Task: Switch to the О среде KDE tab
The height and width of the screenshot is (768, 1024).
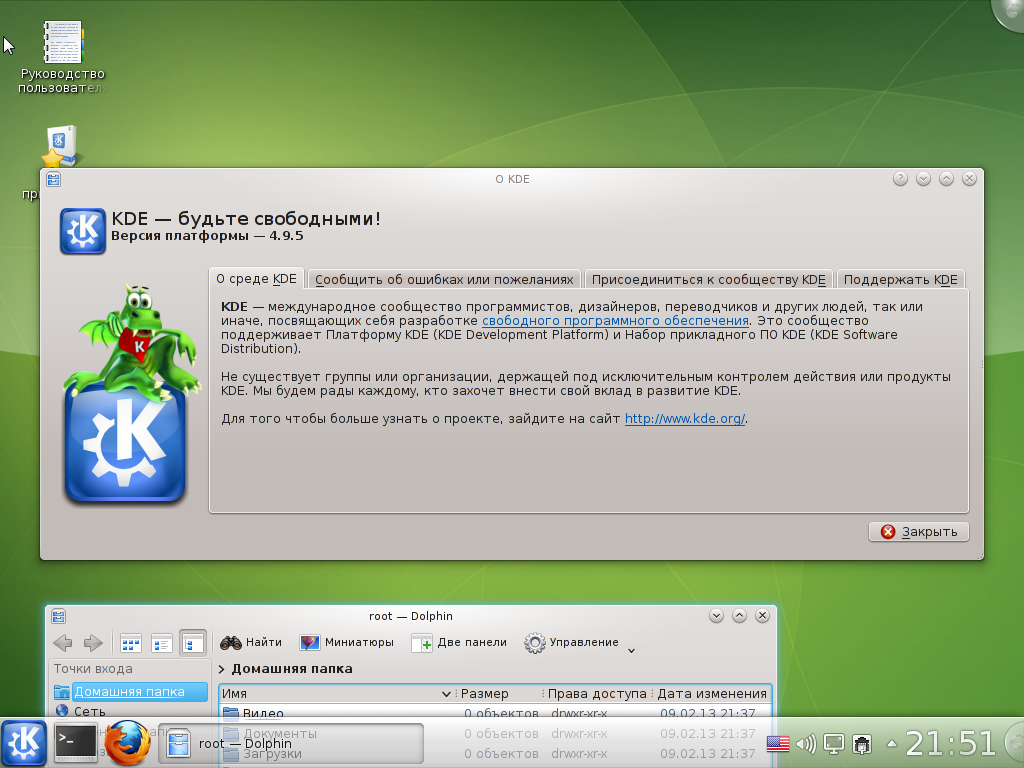Action: coord(256,279)
